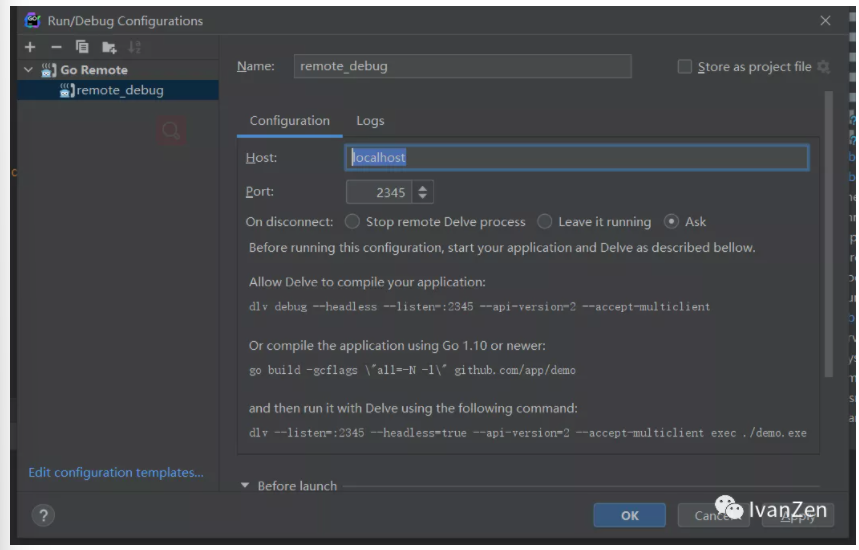Screen dimensions: 859x550
Task: Open Edit configuration templates link
Action: pyautogui.click(x=116, y=473)
